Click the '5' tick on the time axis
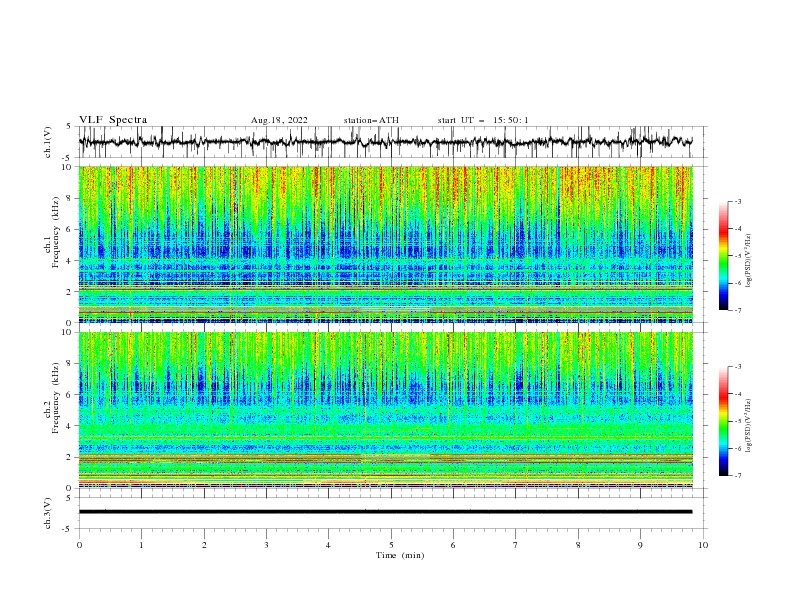Screen dimensions: 792x612 pyautogui.click(x=391, y=545)
